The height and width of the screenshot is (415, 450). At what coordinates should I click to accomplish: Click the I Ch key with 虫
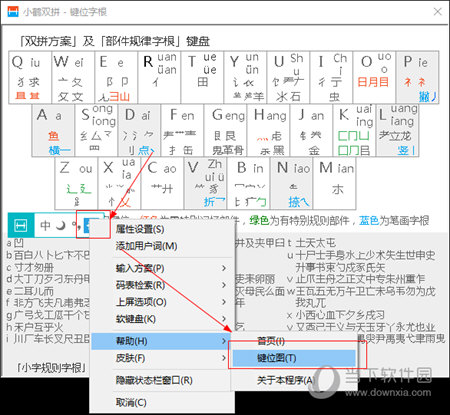point(331,77)
